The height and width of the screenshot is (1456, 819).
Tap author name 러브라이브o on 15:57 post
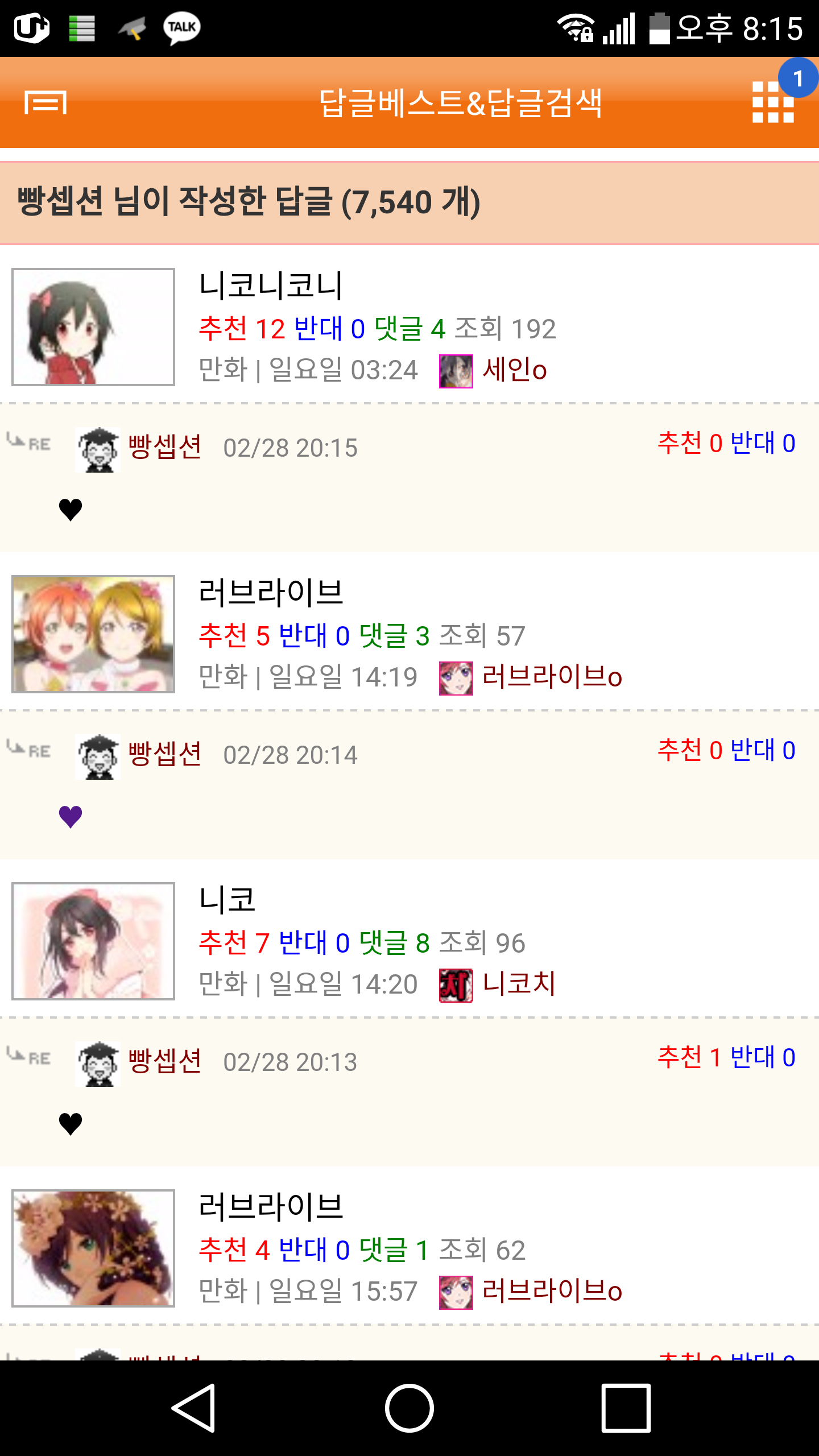pos(552,1290)
